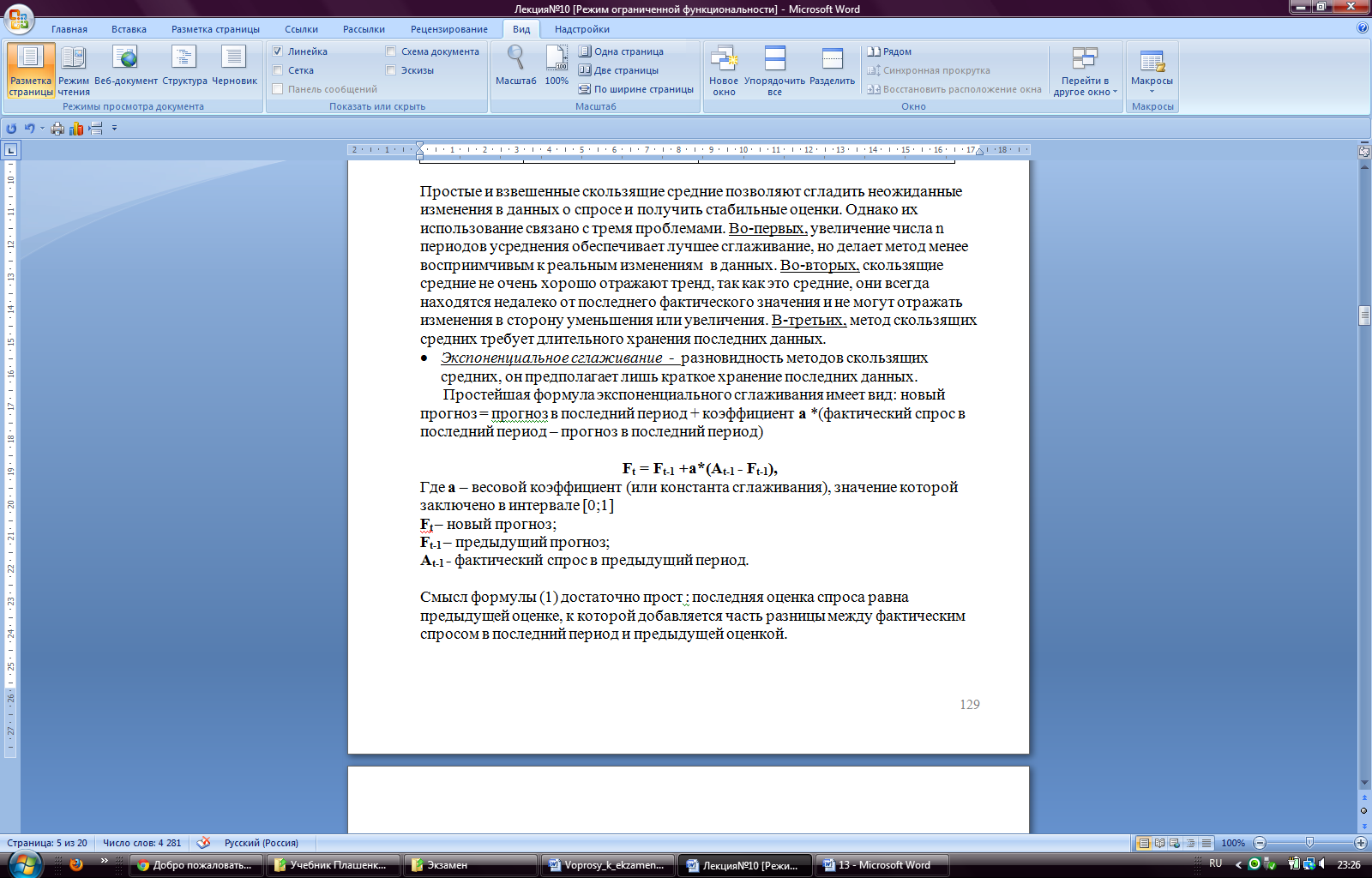
Task: Switch to taskbar window 'Voprosy_k_ekzamen...'
Action: tap(607, 865)
